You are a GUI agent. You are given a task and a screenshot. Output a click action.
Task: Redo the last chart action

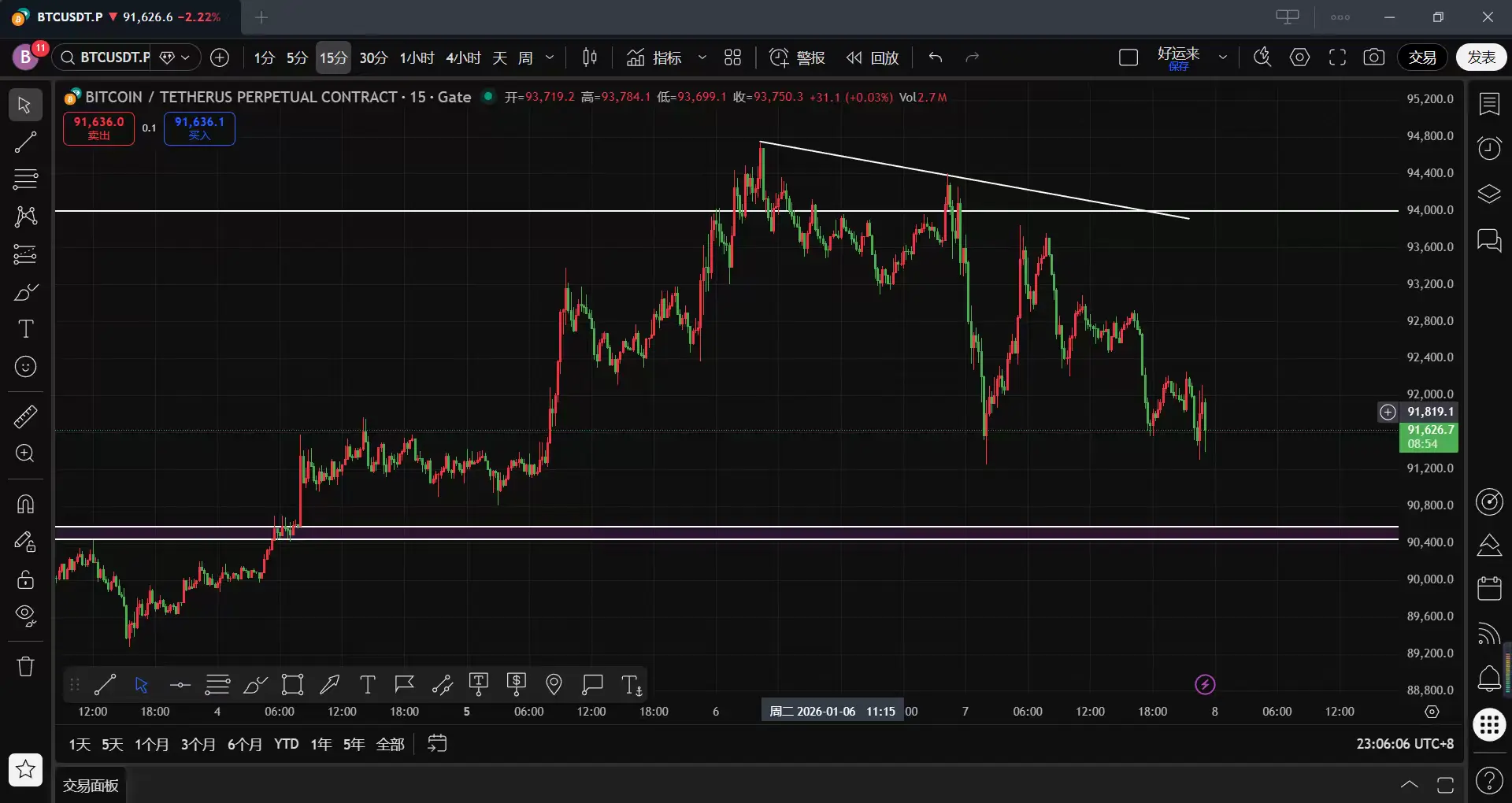pyautogui.click(x=973, y=57)
